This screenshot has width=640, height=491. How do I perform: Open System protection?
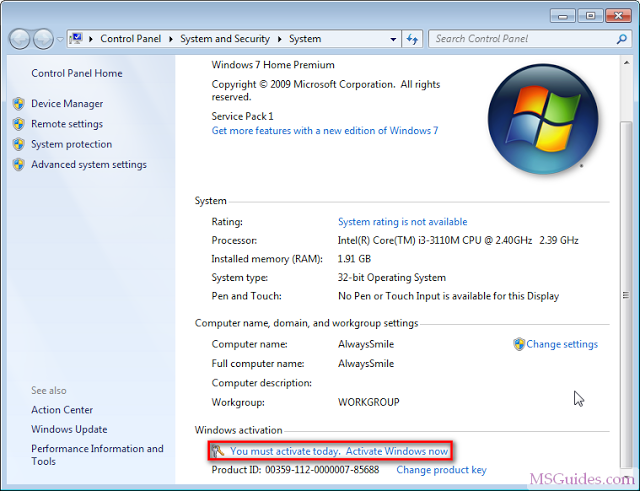click(71, 144)
